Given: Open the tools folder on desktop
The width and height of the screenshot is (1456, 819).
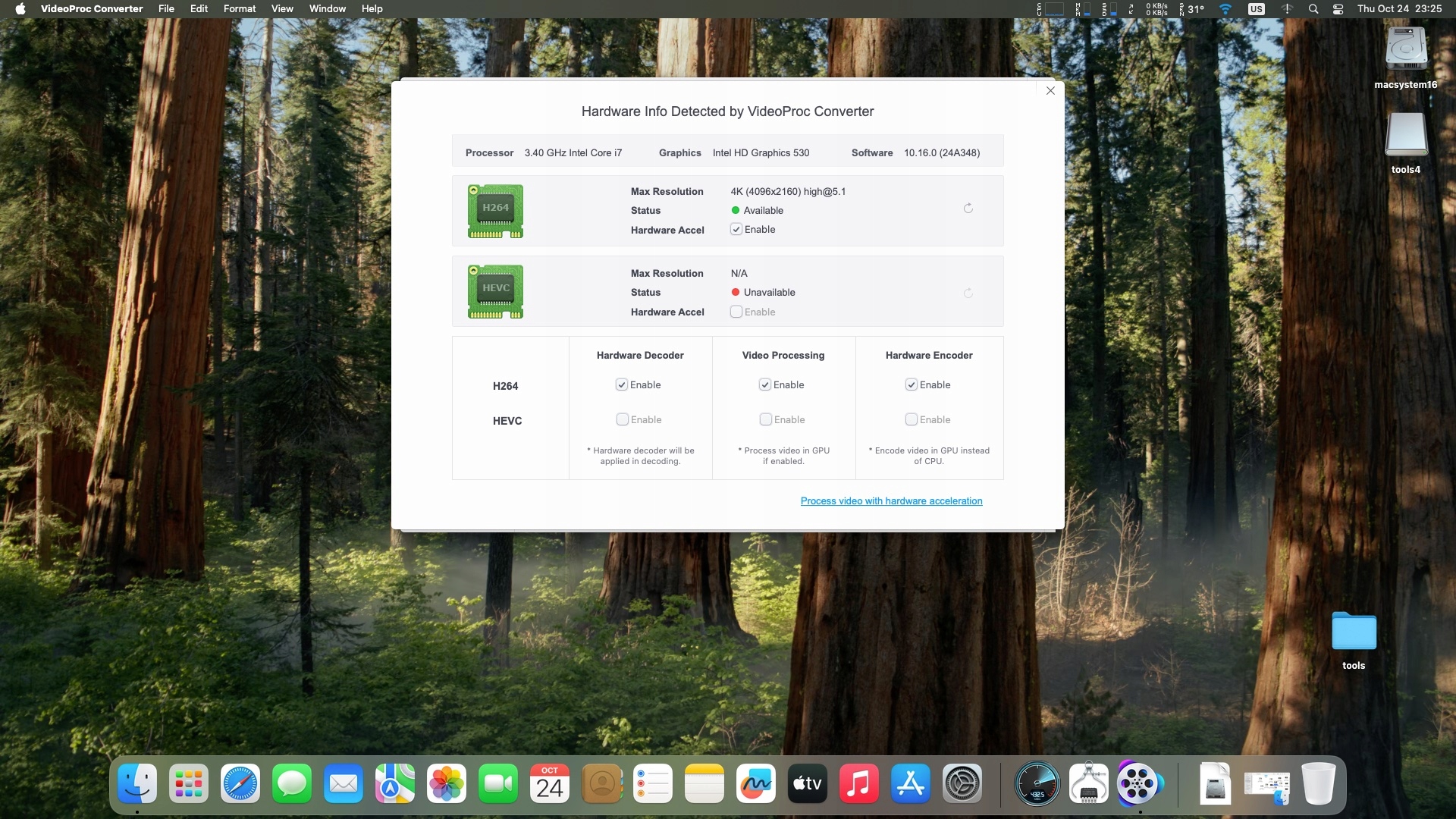Looking at the screenshot, I should [1353, 632].
